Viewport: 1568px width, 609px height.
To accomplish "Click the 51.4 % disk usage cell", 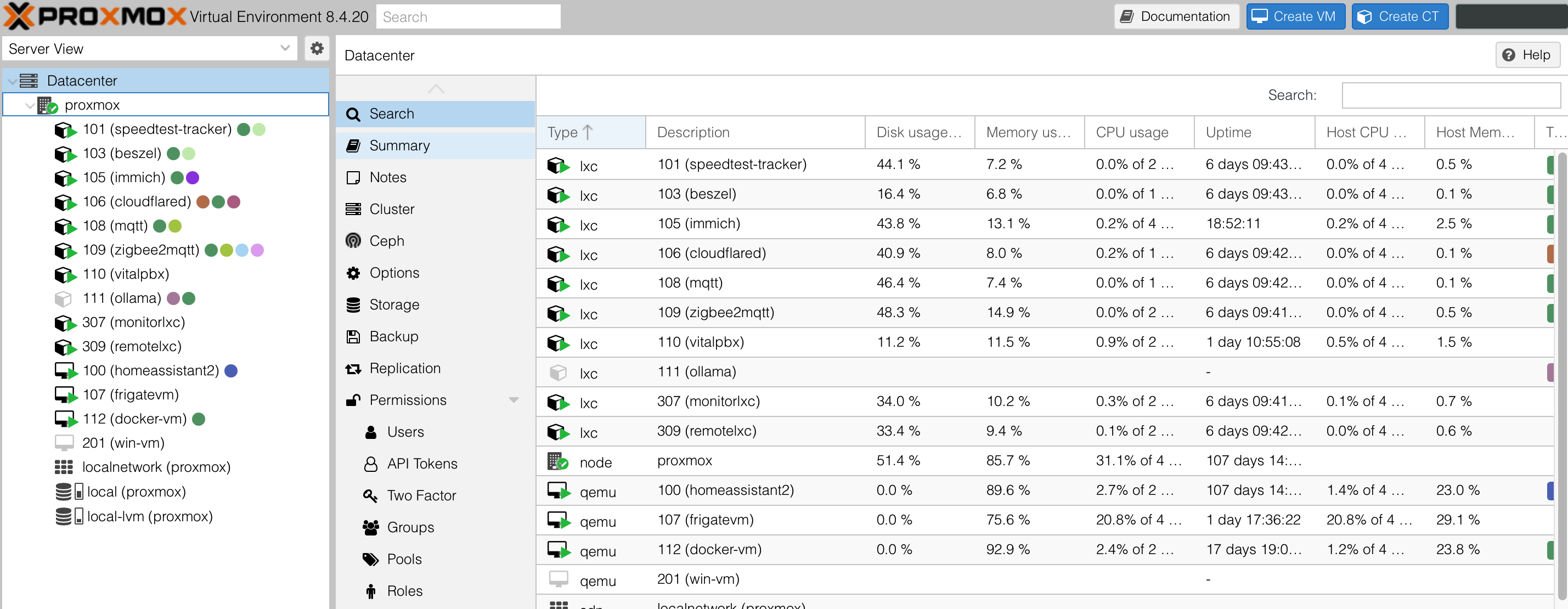I will tap(919, 461).
